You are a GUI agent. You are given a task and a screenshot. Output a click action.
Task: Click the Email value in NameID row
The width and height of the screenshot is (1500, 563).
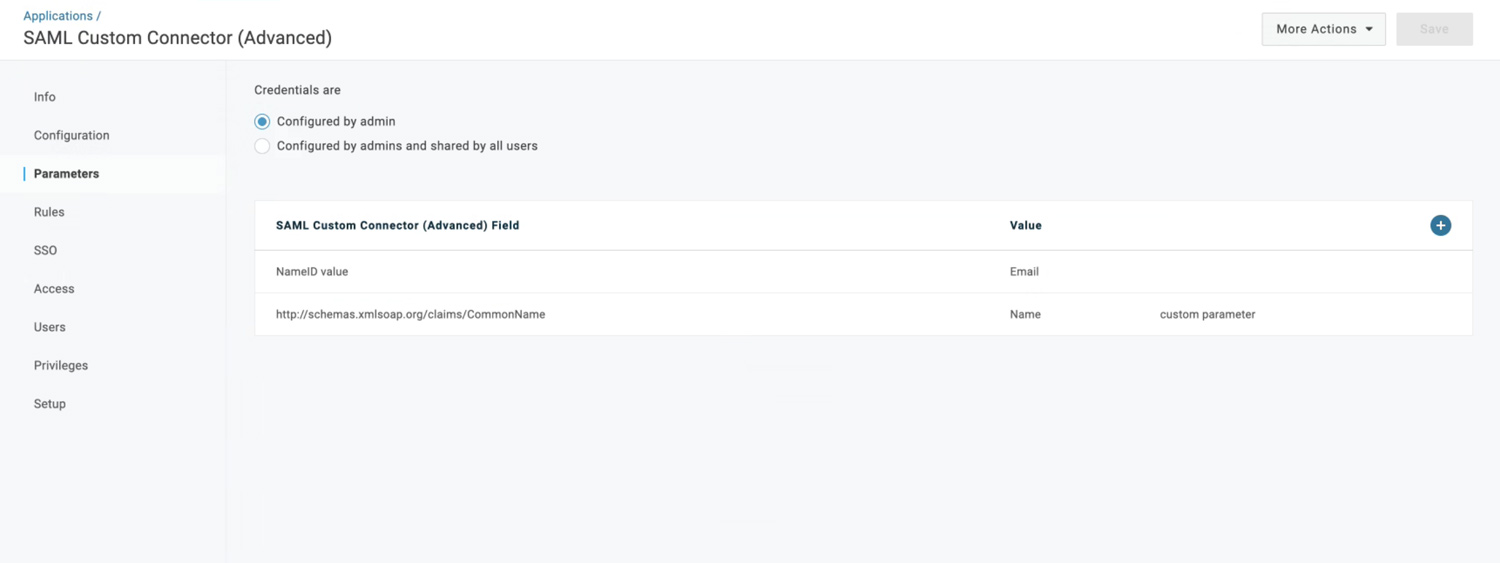pos(1024,272)
